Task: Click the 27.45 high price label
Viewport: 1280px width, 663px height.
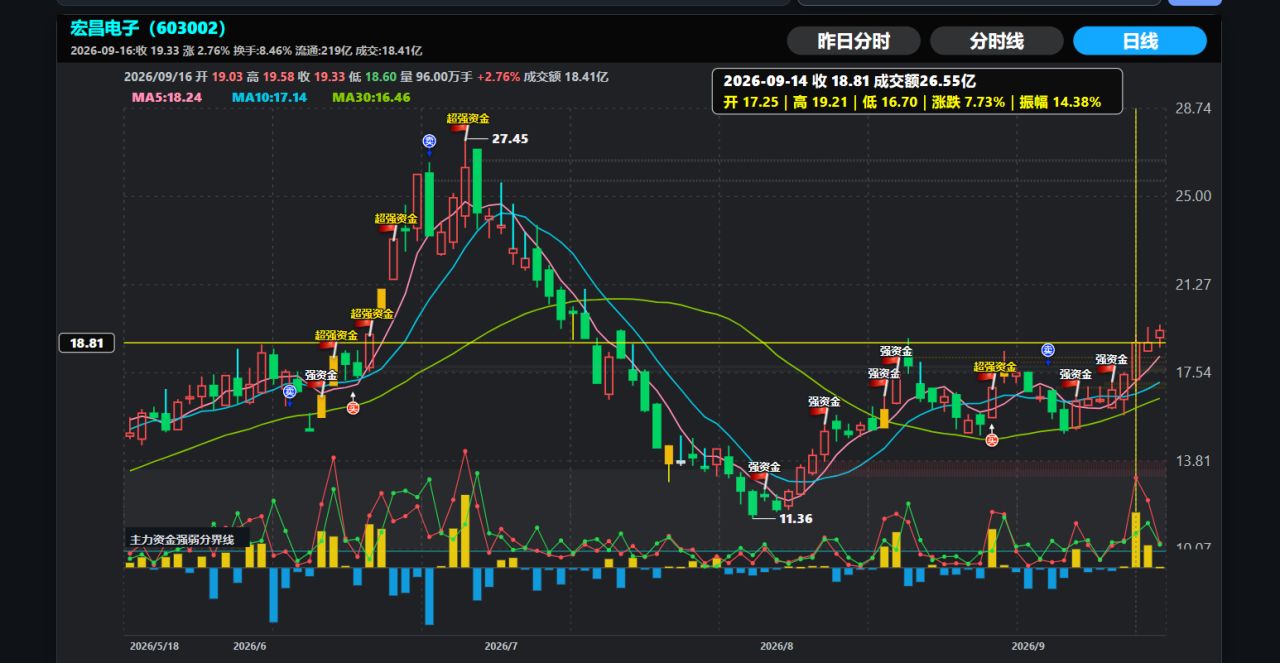Action: [x=510, y=139]
